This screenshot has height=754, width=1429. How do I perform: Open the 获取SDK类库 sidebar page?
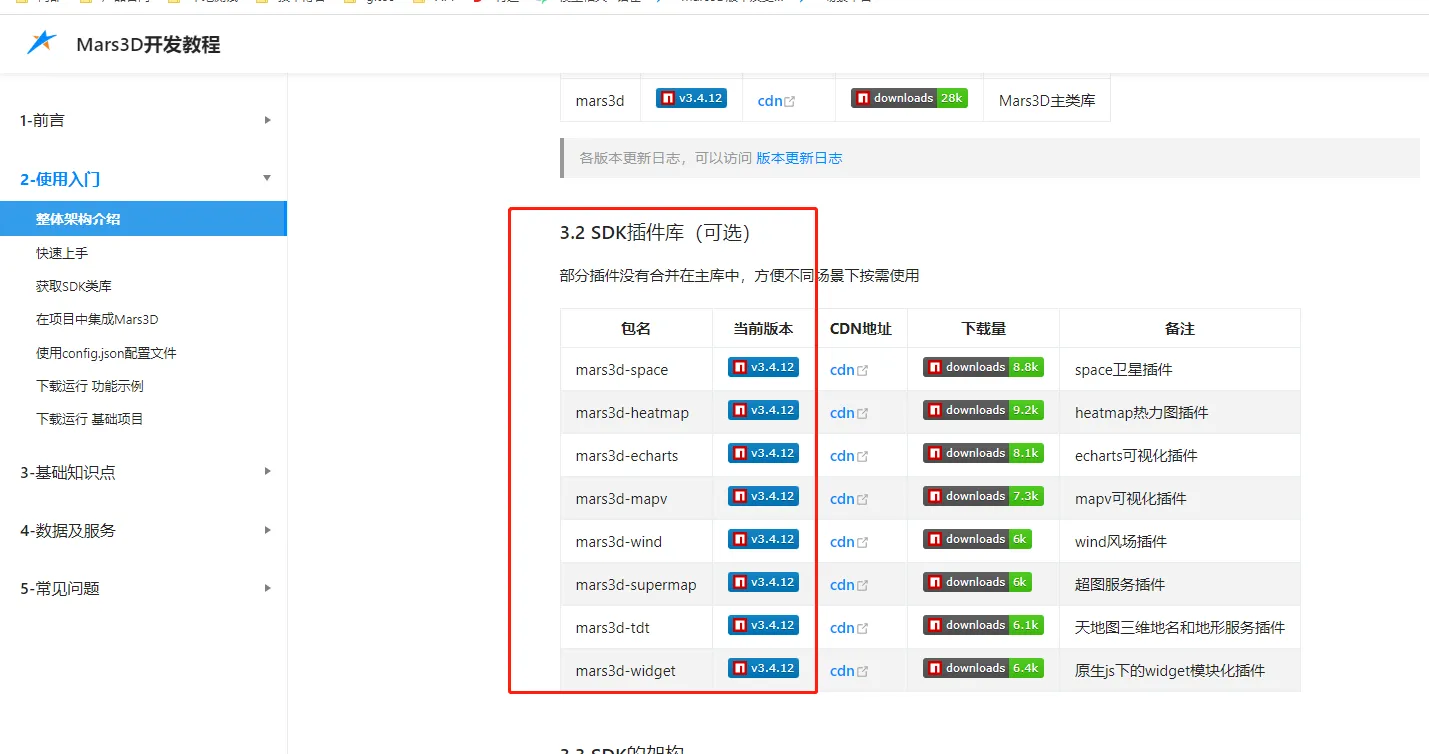point(74,286)
